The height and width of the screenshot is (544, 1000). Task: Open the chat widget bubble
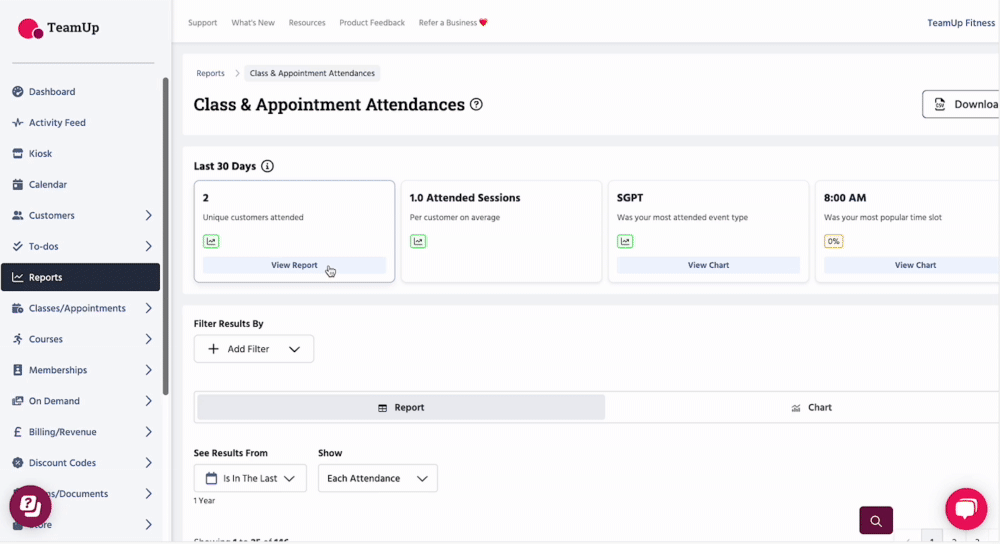(x=965, y=509)
